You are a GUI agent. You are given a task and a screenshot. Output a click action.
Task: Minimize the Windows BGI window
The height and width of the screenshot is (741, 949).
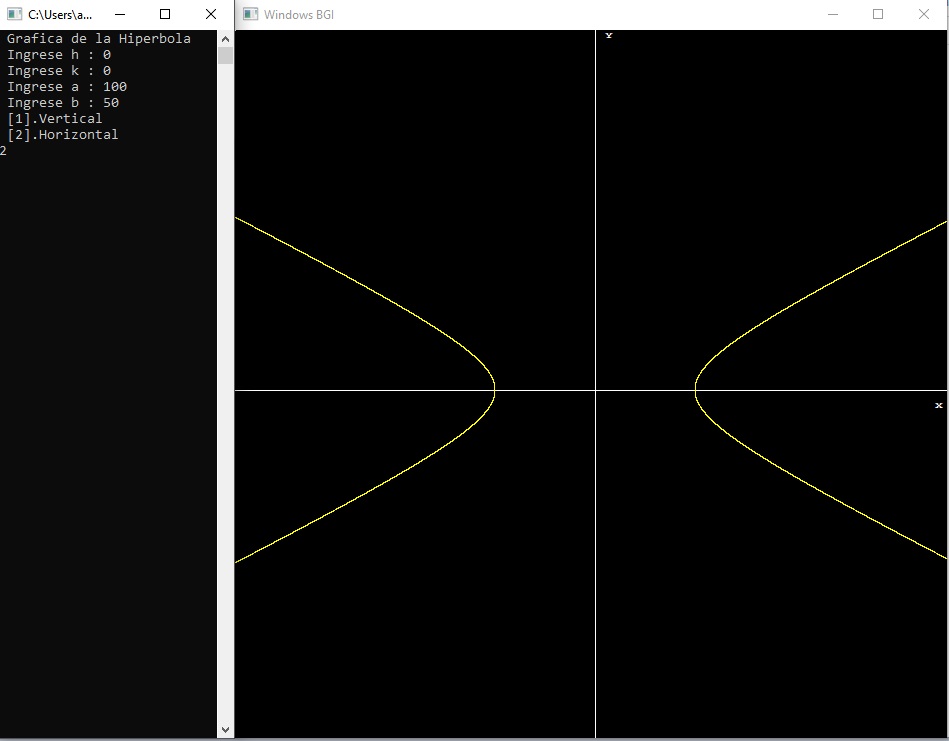[833, 14]
